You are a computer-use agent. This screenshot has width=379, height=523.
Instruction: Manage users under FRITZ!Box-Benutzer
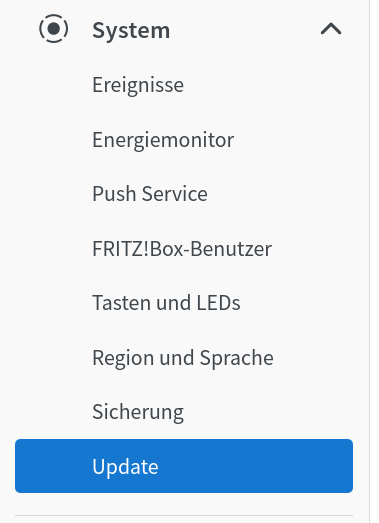click(182, 248)
